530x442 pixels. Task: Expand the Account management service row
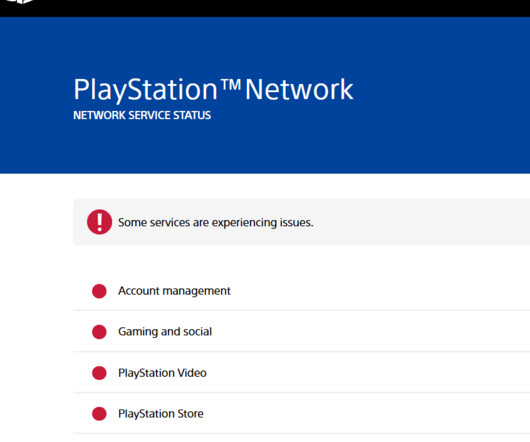click(x=302, y=291)
